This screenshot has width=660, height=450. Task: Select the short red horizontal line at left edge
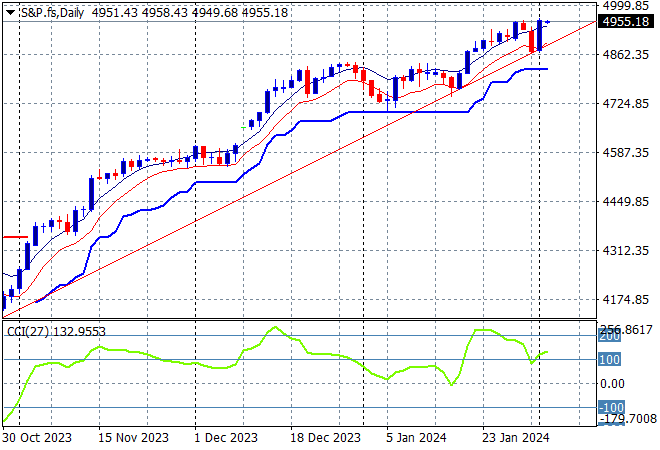point(14,237)
